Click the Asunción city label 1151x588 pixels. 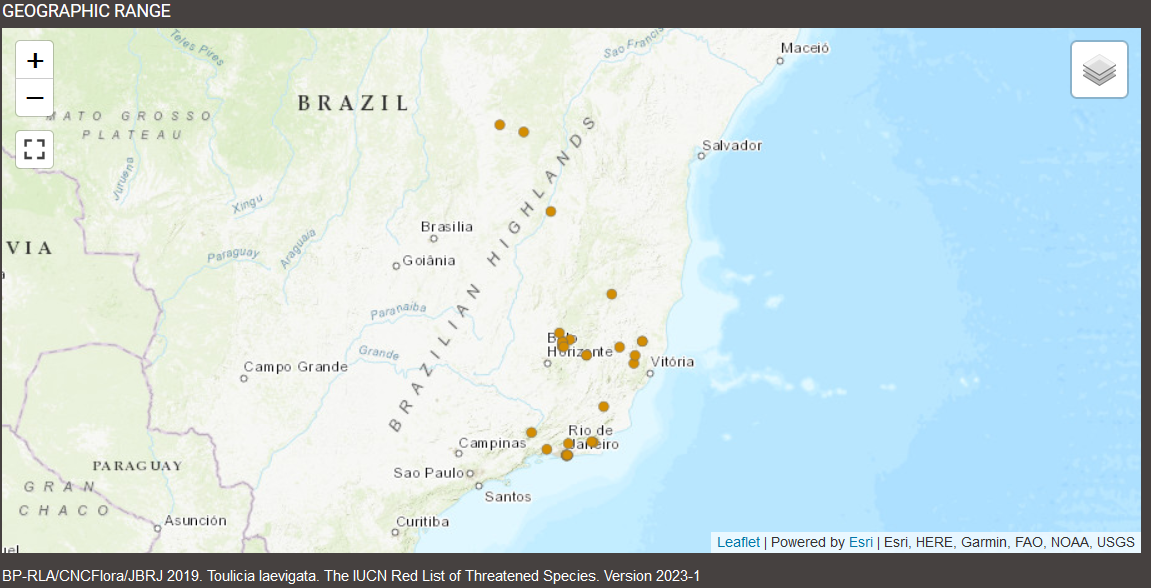pyautogui.click(x=195, y=520)
